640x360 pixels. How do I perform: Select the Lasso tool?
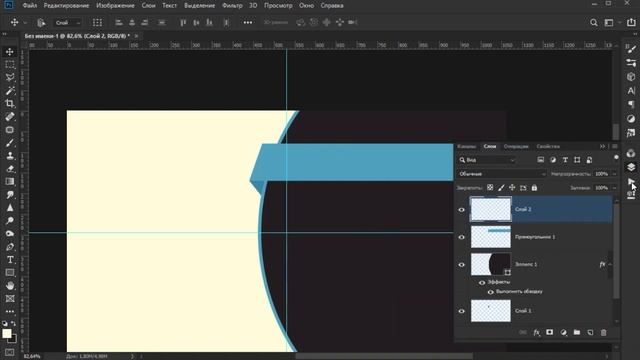pos(10,78)
